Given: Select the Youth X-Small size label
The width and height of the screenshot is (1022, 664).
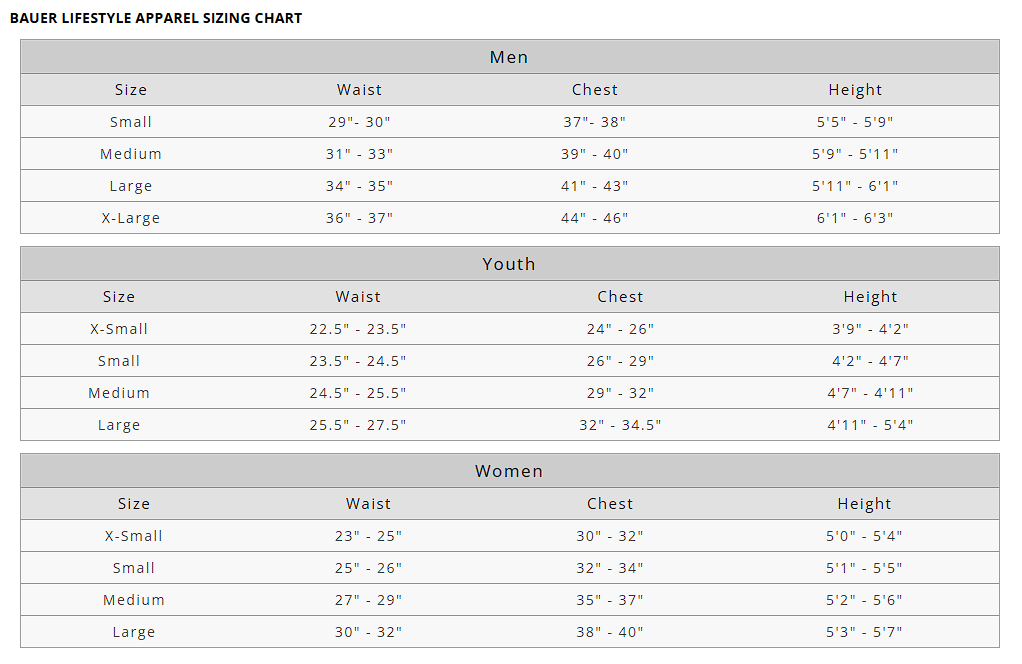Looking at the screenshot, I should [x=119, y=329].
